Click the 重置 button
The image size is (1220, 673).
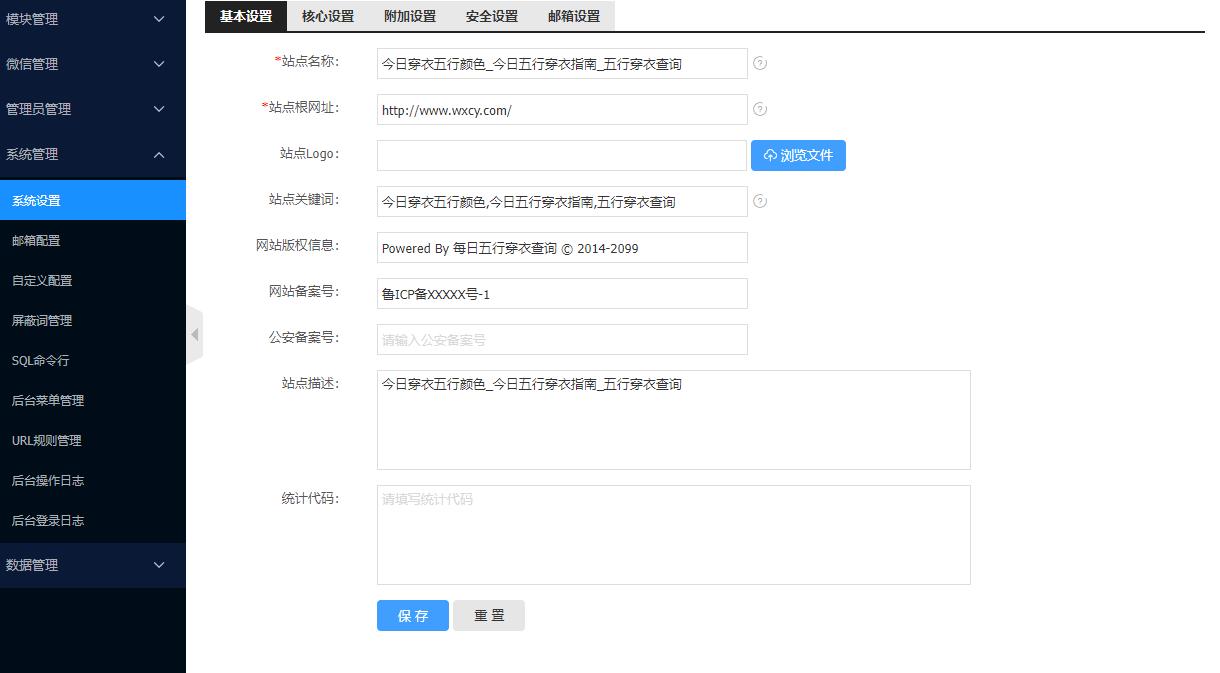[x=489, y=616]
